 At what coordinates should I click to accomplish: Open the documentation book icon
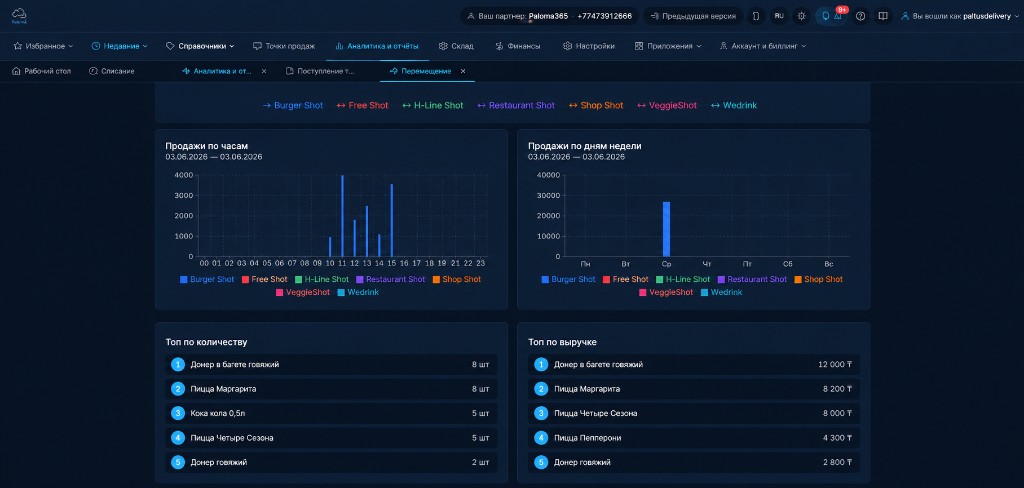tap(882, 16)
